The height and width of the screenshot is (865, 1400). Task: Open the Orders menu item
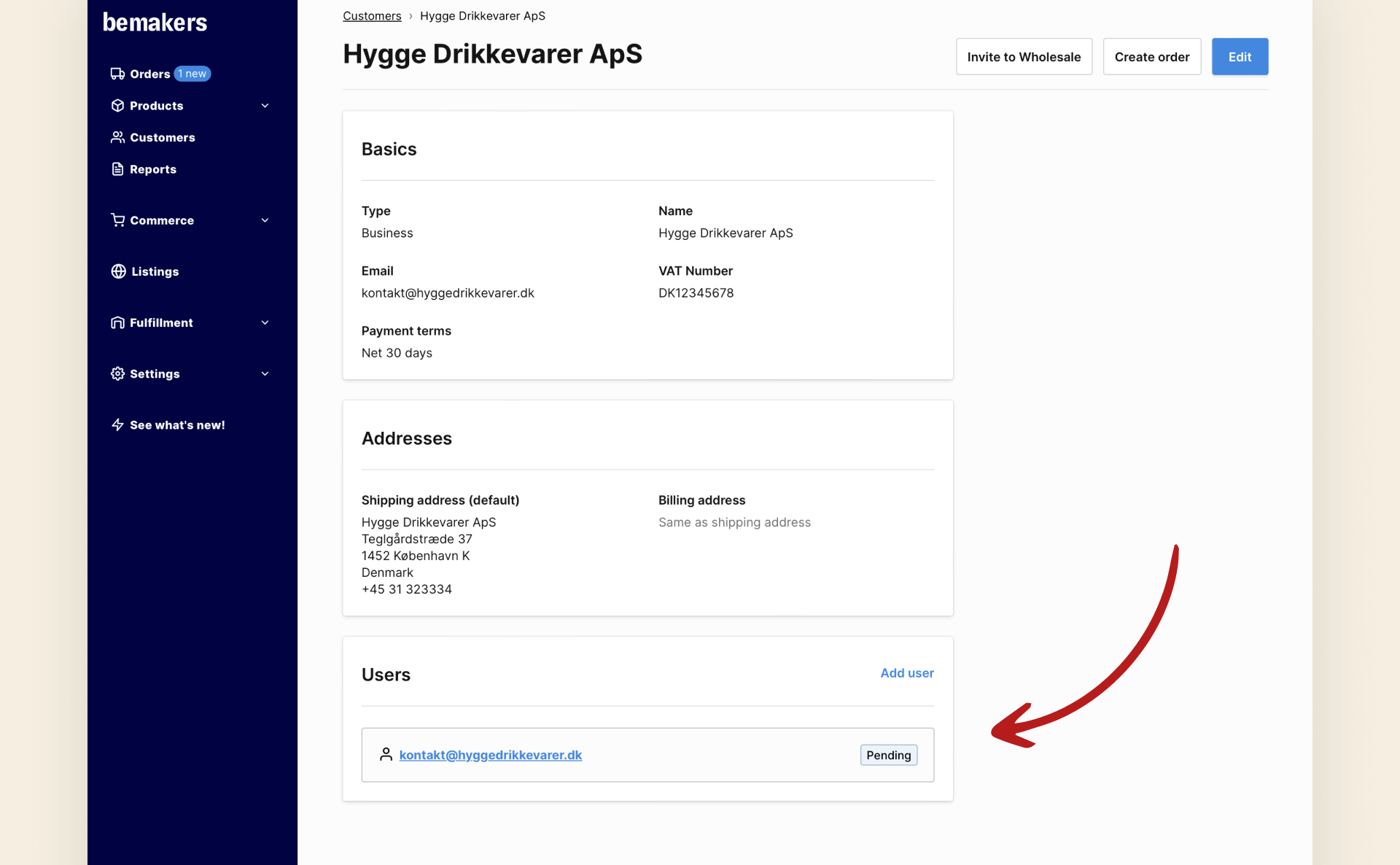(149, 74)
